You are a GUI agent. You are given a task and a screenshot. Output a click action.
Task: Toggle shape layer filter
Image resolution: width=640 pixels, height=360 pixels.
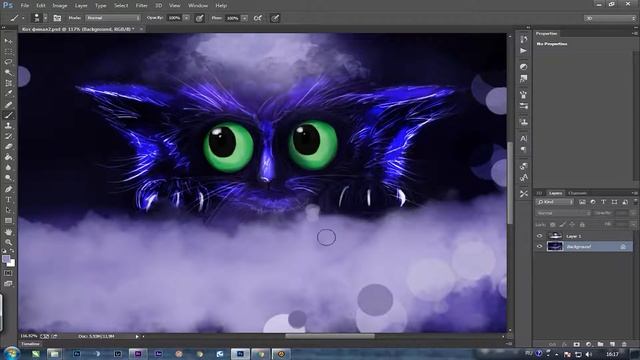[x=614, y=202]
